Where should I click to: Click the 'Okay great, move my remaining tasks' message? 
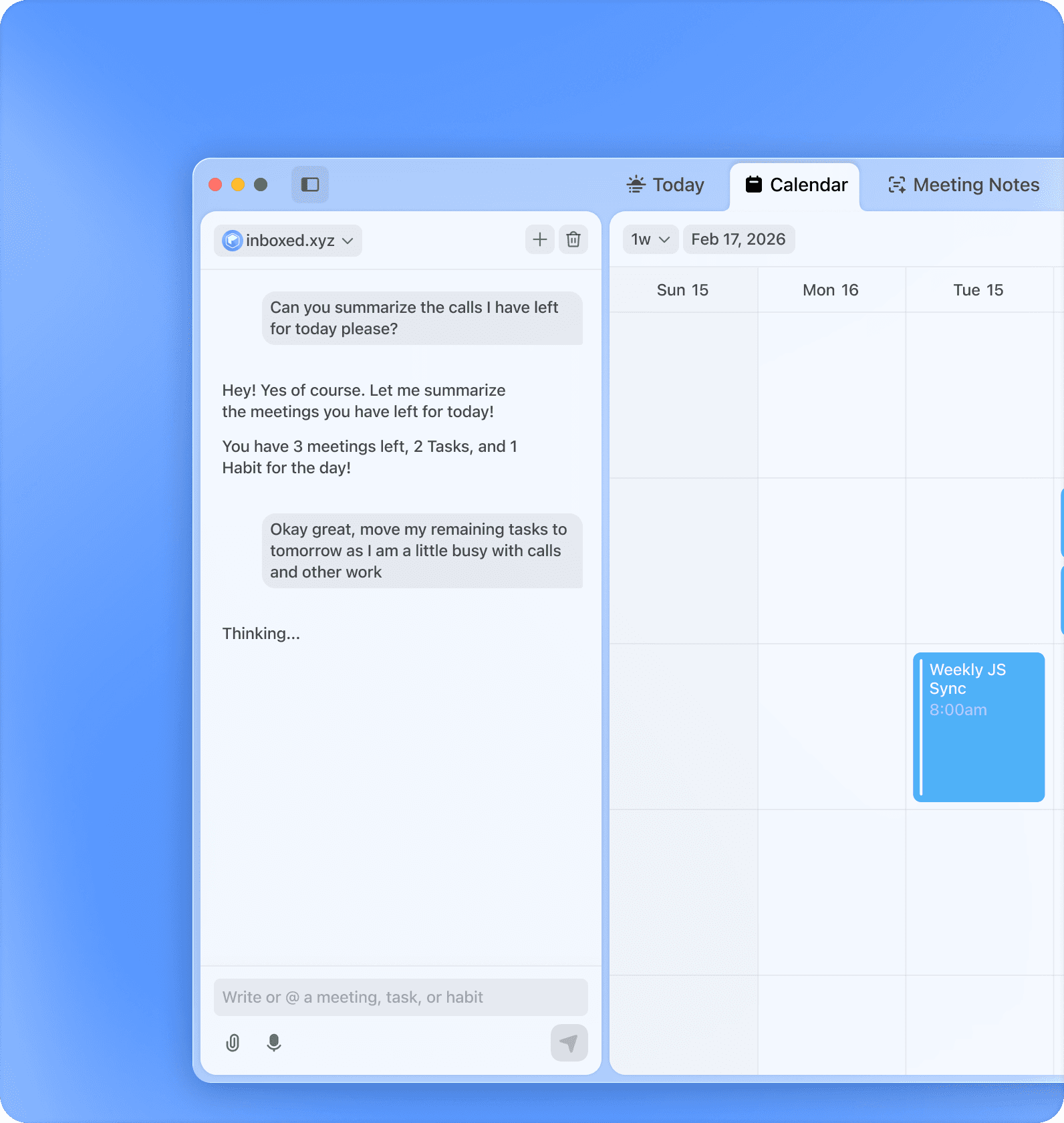[422, 551]
